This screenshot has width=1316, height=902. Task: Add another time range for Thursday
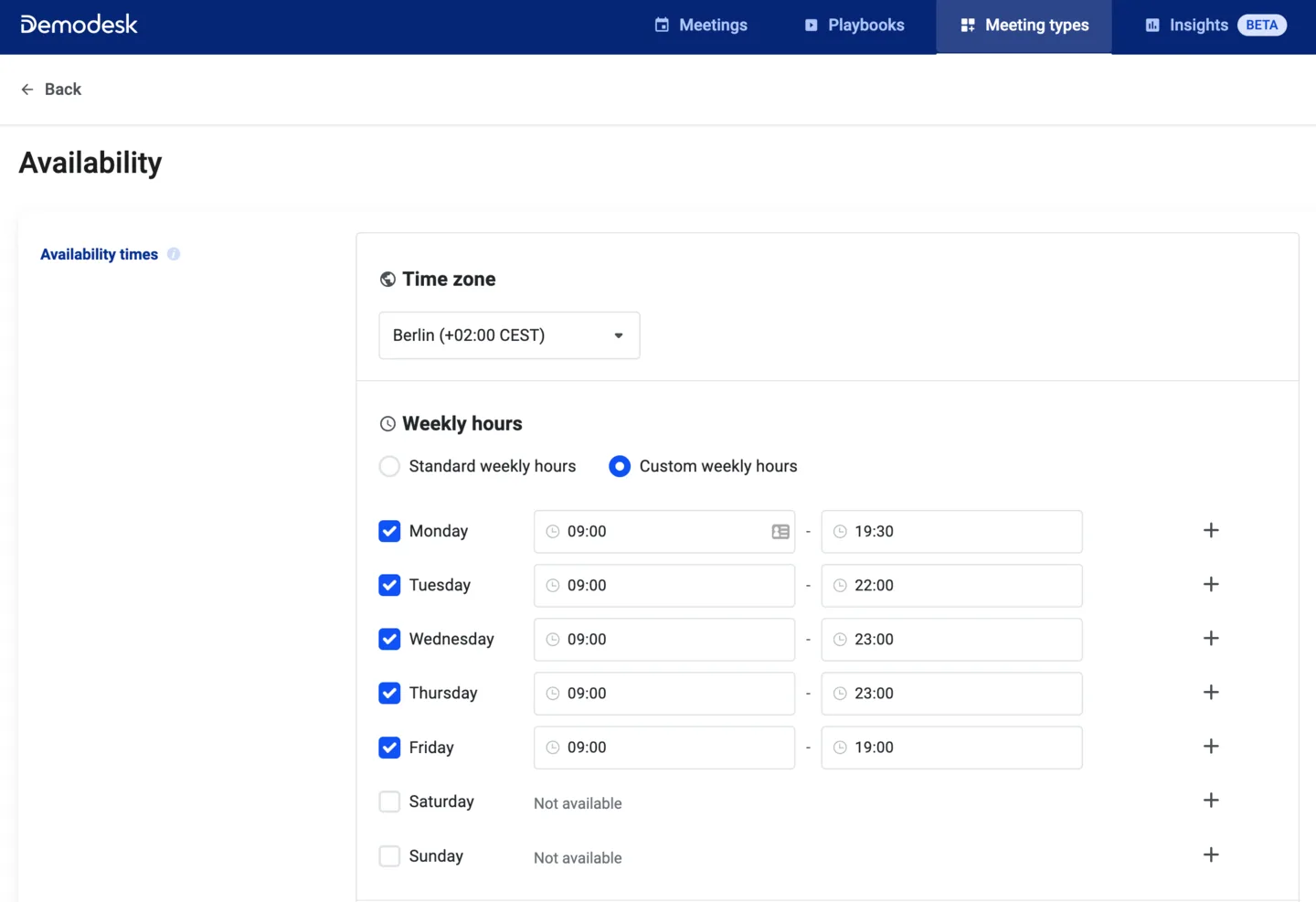pyautogui.click(x=1211, y=693)
